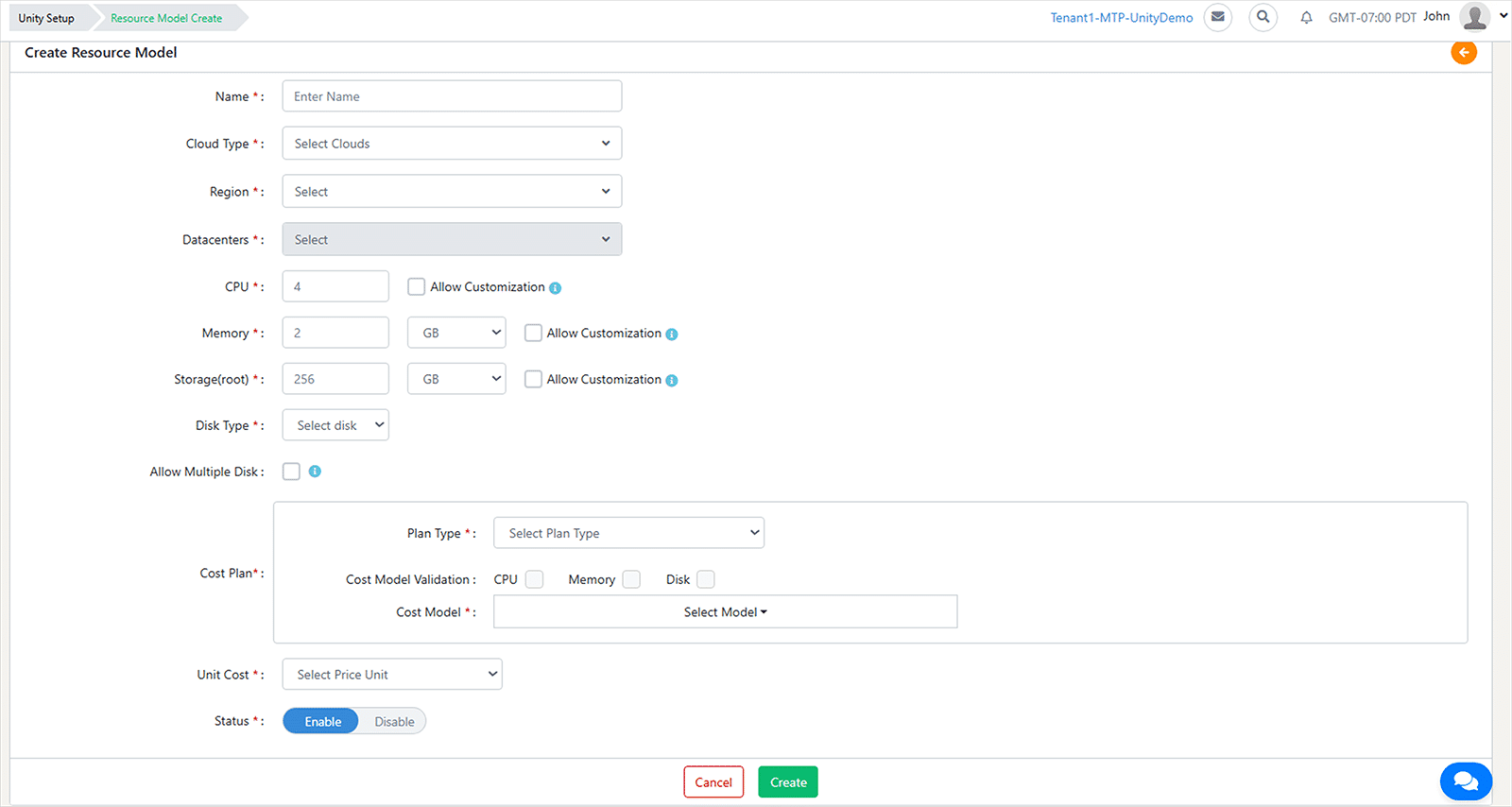Click info icon beside Allow Multiple Disk checkbox
Screen dimensions: 1512x807
click(315, 472)
